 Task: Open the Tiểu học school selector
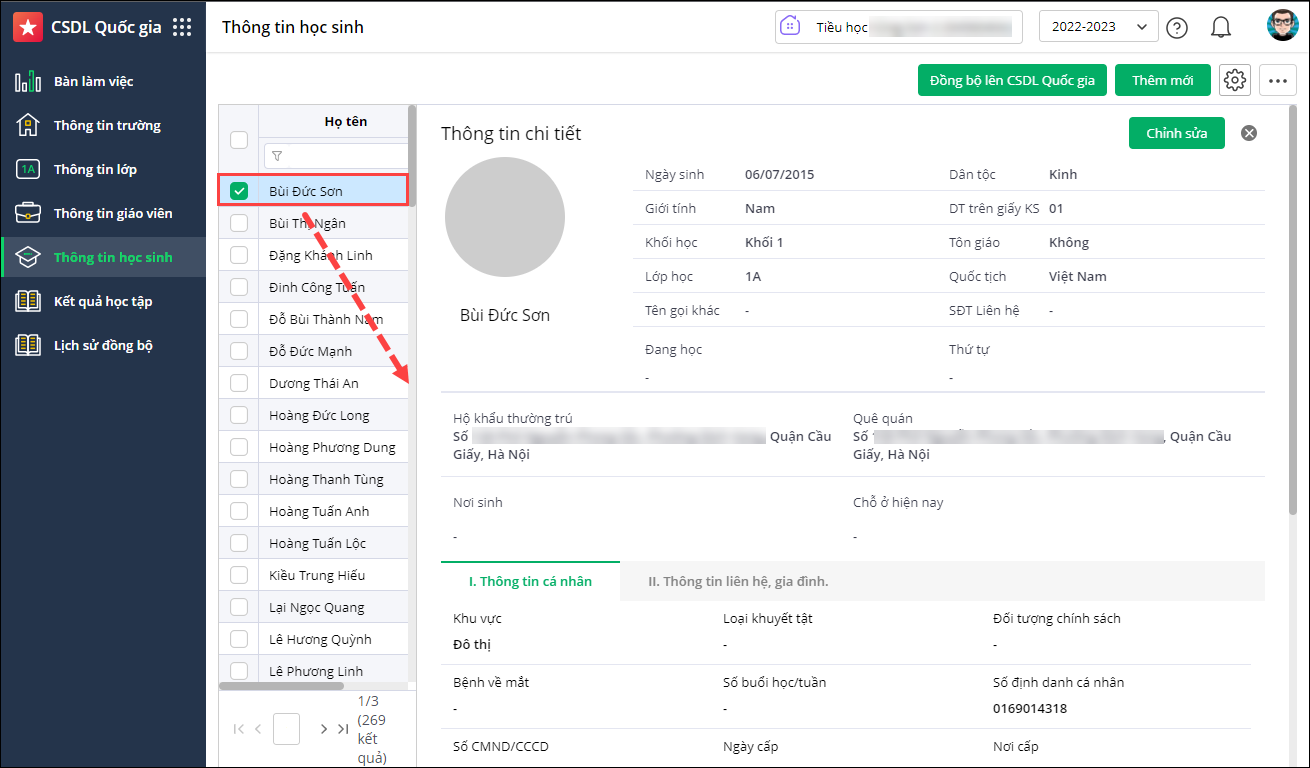click(899, 27)
